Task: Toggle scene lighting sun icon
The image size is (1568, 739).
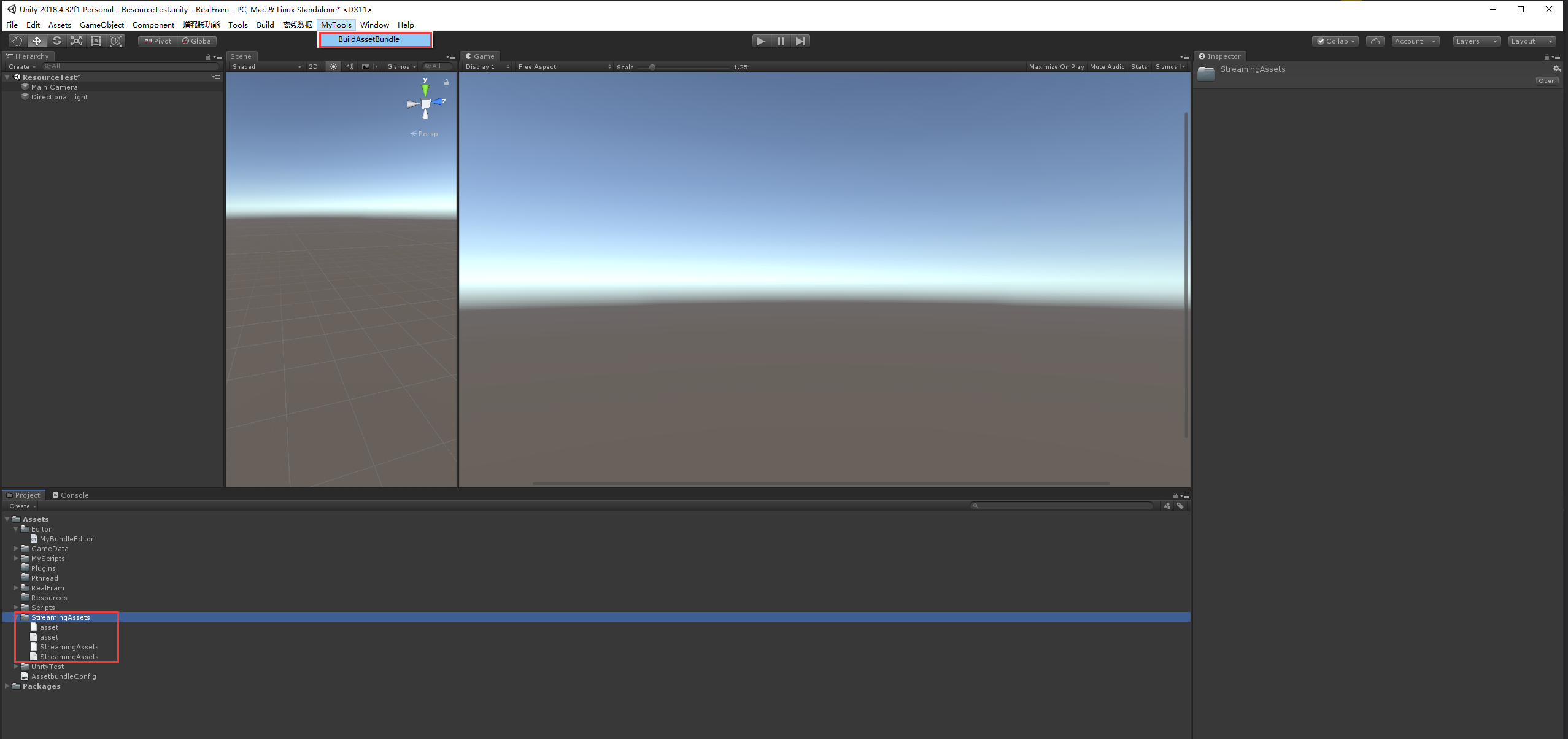Action: pos(333,66)
